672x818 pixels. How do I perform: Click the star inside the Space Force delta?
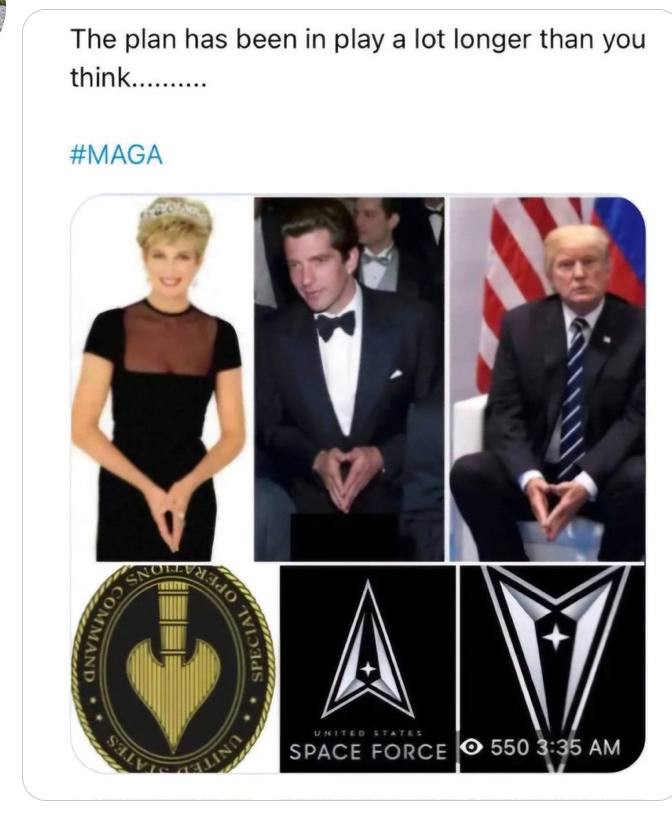(367, 666)
